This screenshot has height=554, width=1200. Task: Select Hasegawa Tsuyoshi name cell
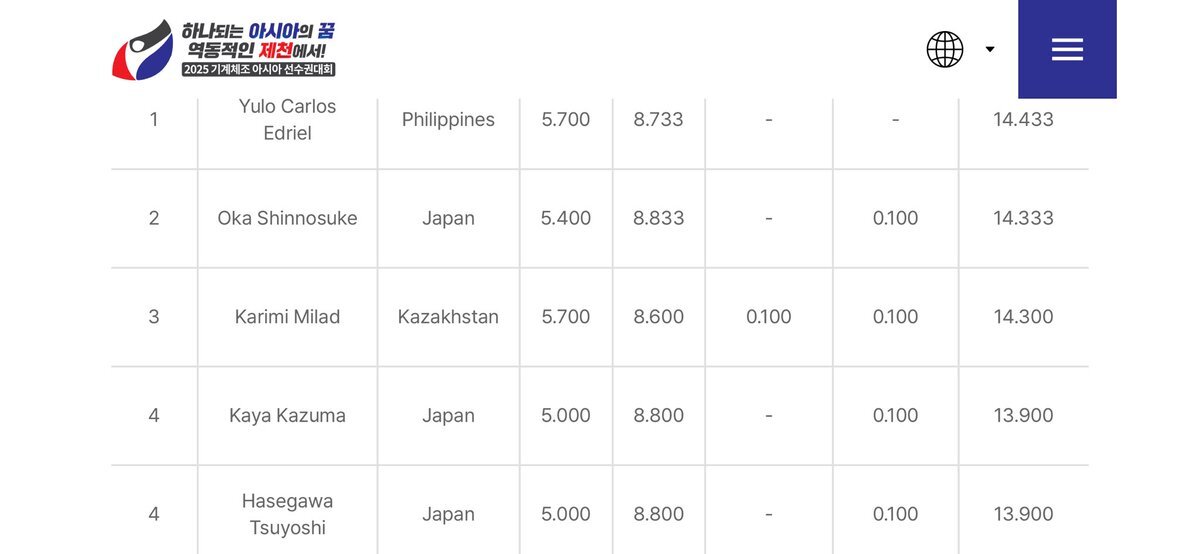click(x=287, y=514)
